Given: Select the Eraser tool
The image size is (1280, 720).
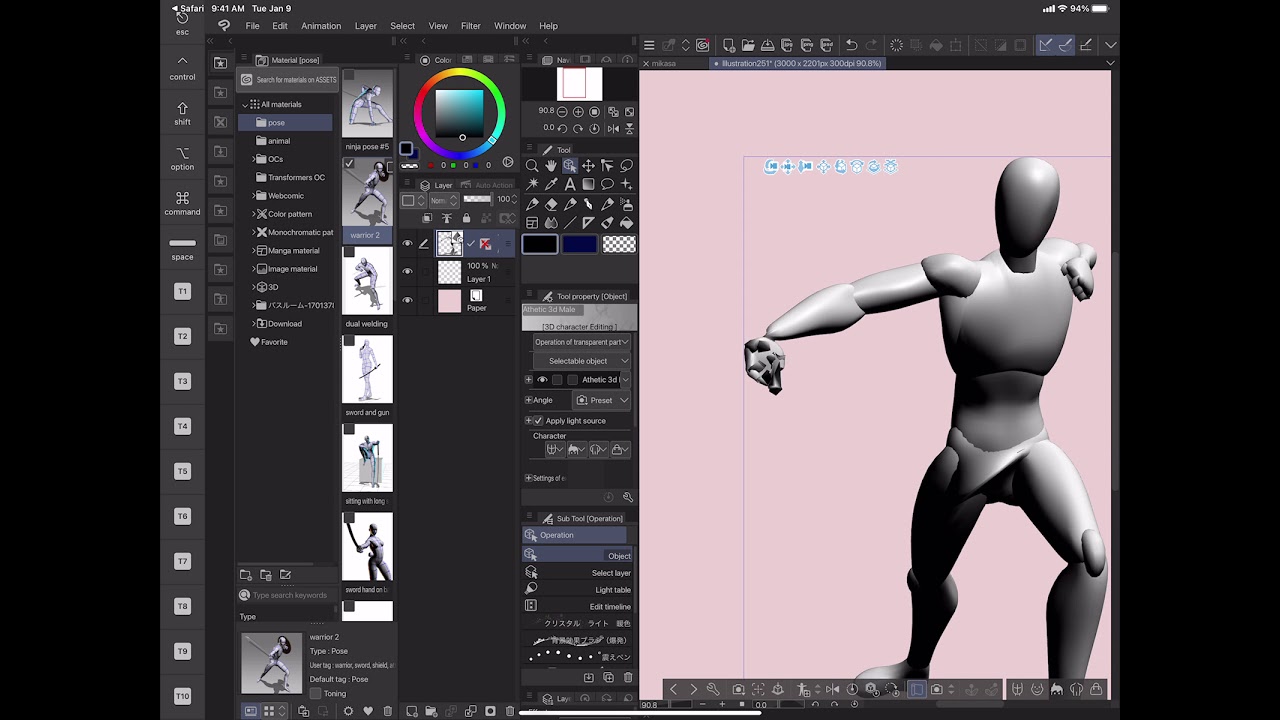Looking at the screenshot, I should 551,204.
